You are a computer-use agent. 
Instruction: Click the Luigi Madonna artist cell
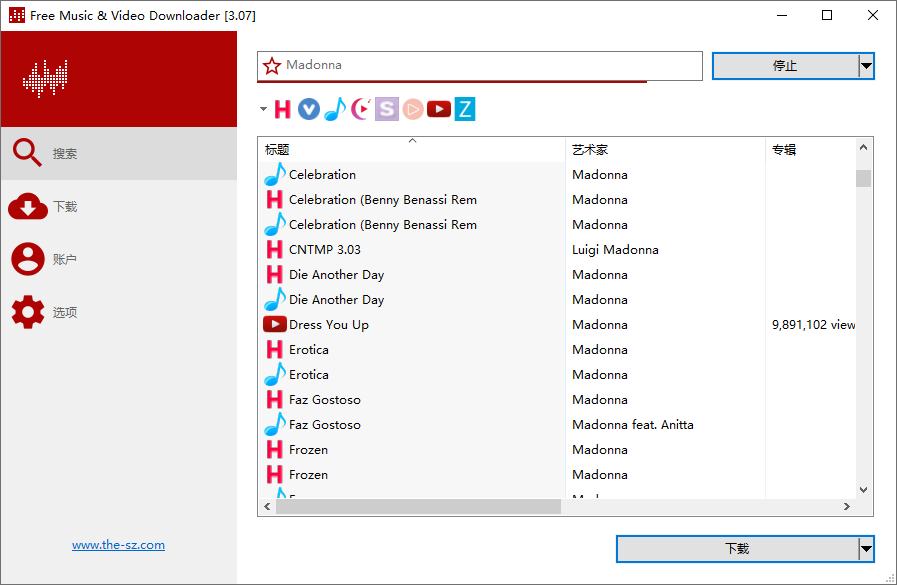[x=615, y=250]
